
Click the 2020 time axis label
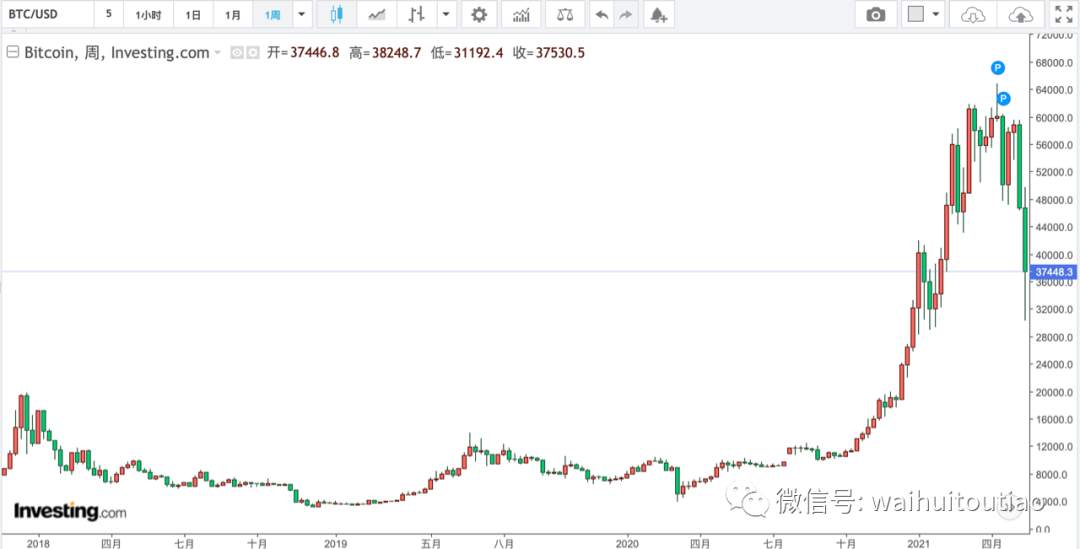pyautogui.click(x=628, y=541)
